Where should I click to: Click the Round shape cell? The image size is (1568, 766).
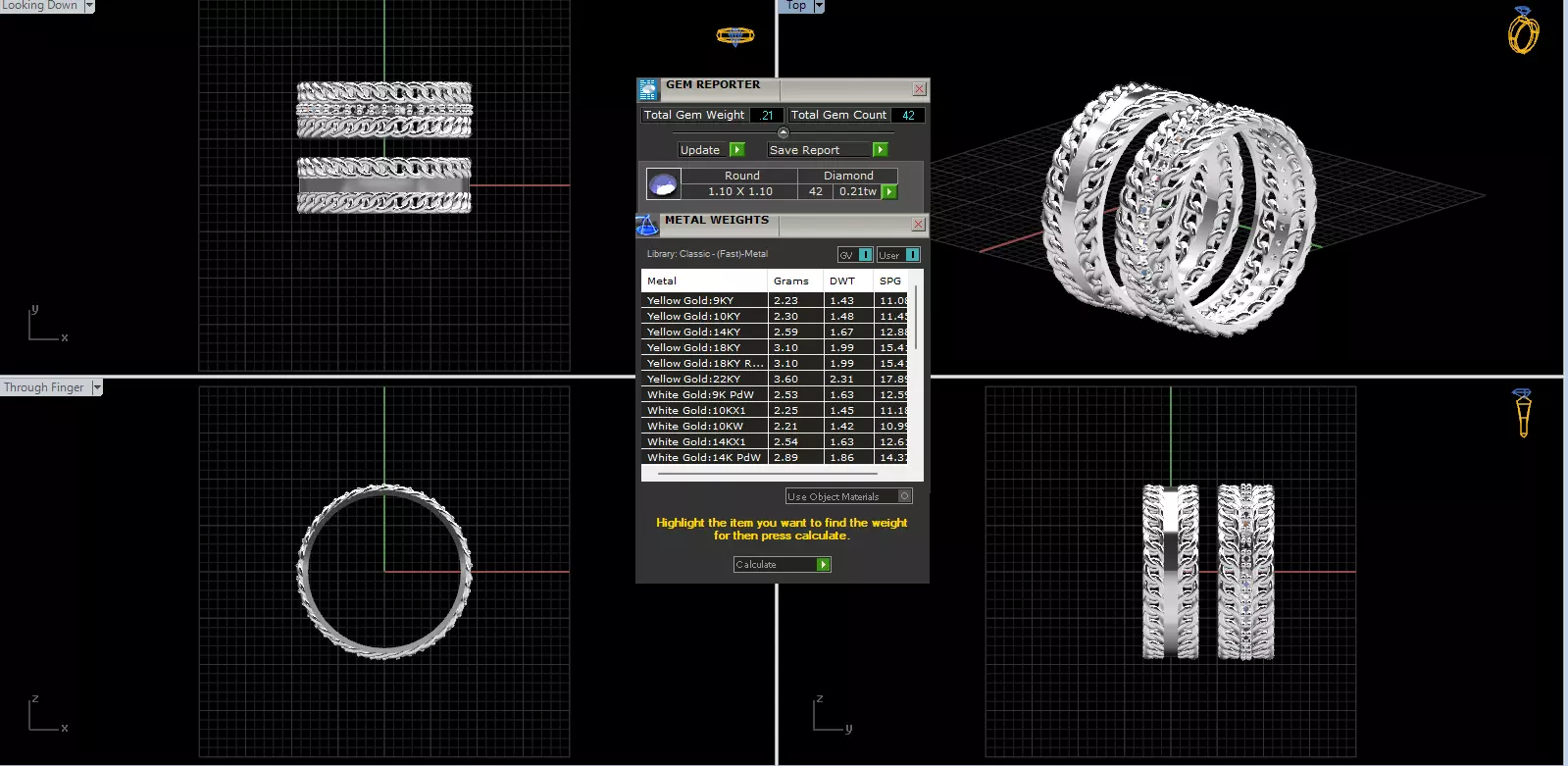click(x=741, y=177)
